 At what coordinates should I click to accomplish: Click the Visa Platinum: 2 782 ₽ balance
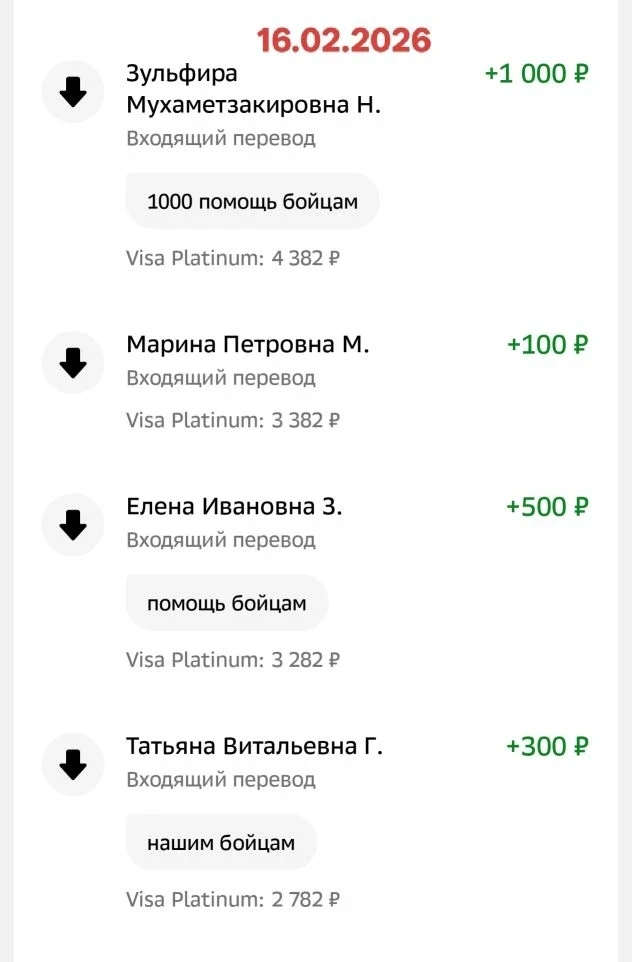(233, 900)
